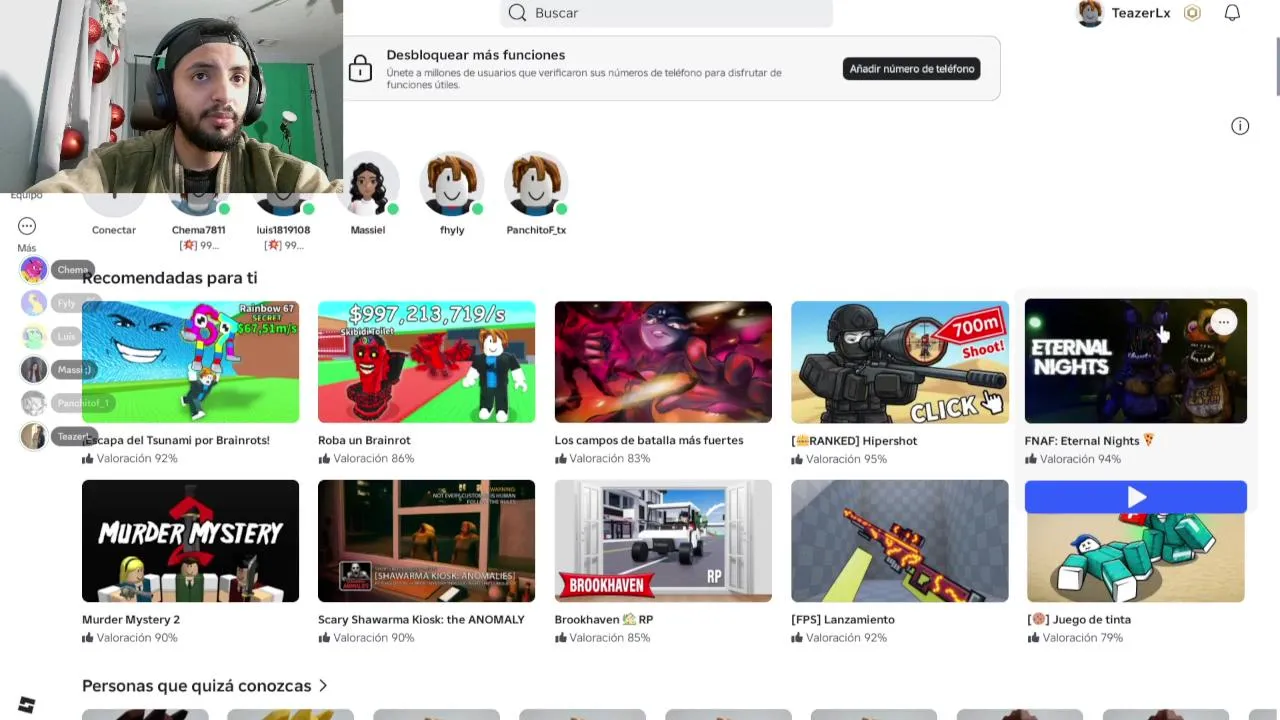Click Añadir número de teléfono button
This screenshot has height=720, width=1280.
(911, 69)
